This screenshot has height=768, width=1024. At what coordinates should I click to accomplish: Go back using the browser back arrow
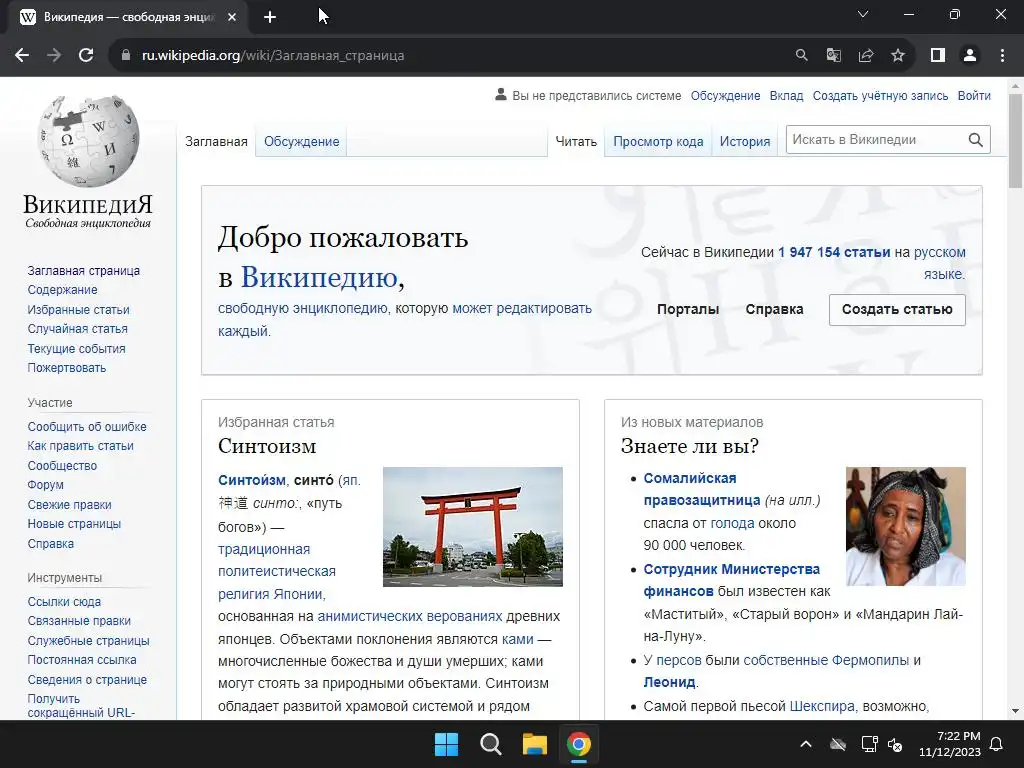[x=22, y=56]
